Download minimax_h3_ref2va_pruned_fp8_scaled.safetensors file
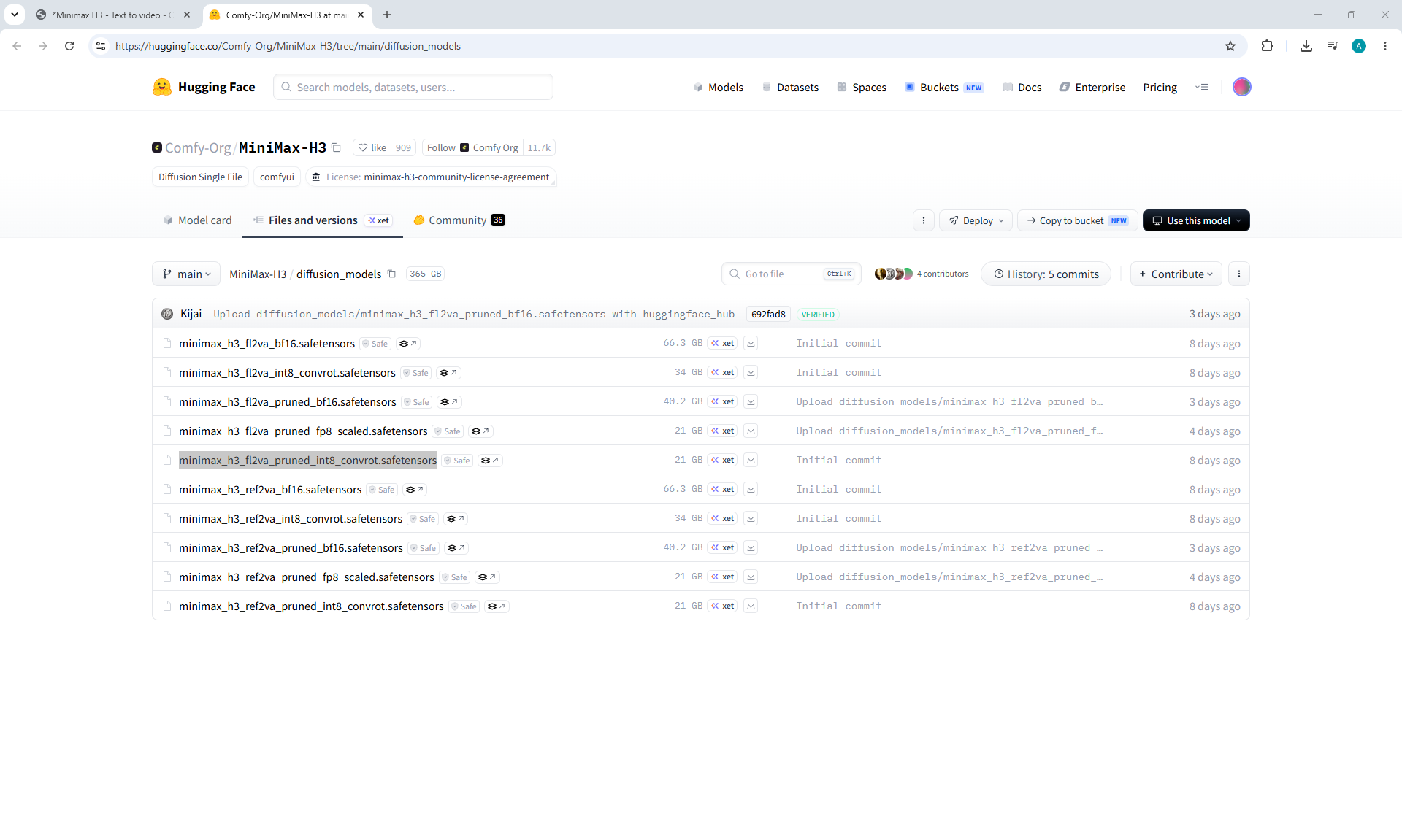This screenshot has width=1402, height=840. pos(751,577)
